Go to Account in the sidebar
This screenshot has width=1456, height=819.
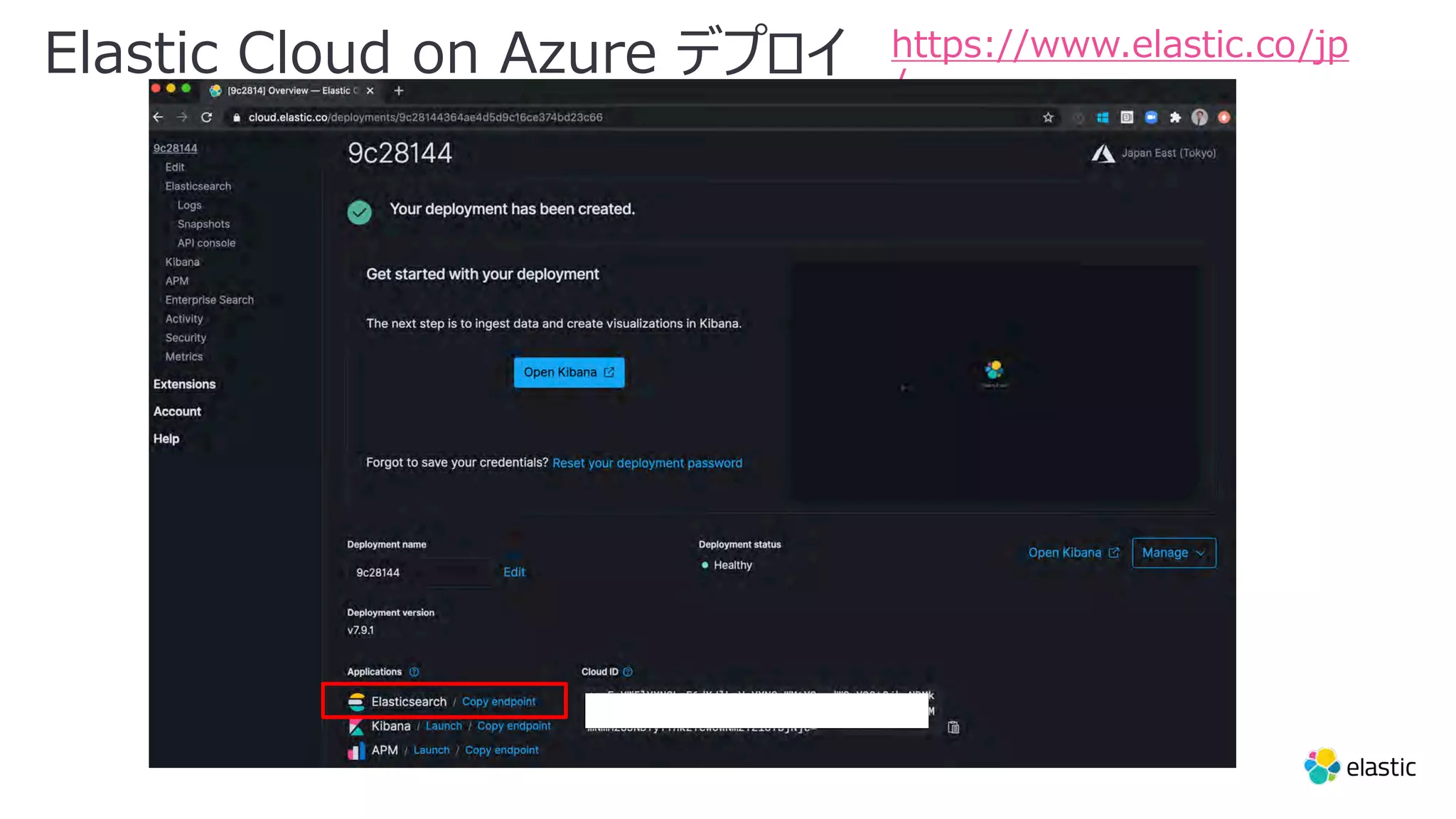178,412
